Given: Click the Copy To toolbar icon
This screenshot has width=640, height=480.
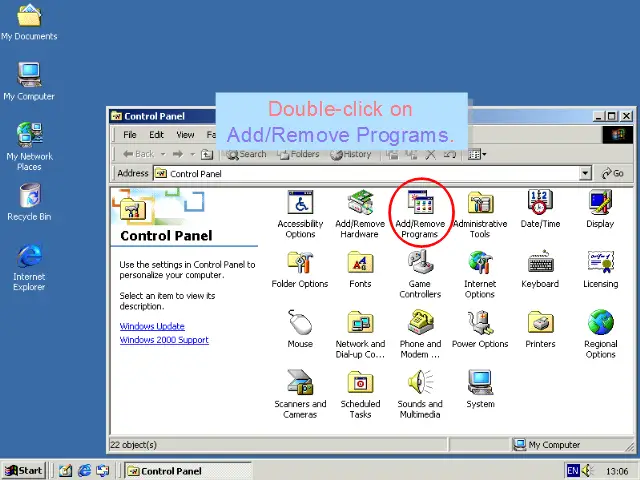Looking at the screenshot, I should (x=411, y=154).
